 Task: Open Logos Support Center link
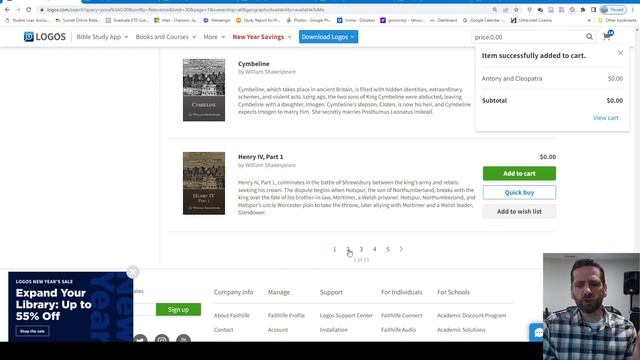click(x=346, y=316)
